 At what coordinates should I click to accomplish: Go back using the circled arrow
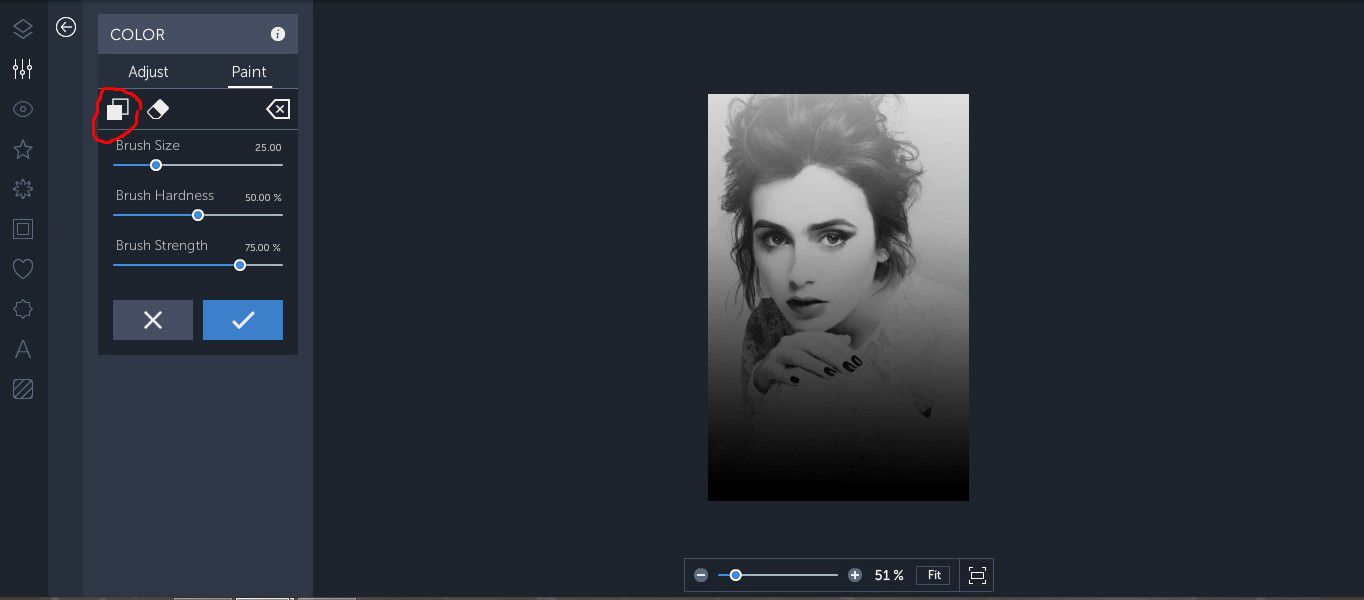(x=66, y=27)
